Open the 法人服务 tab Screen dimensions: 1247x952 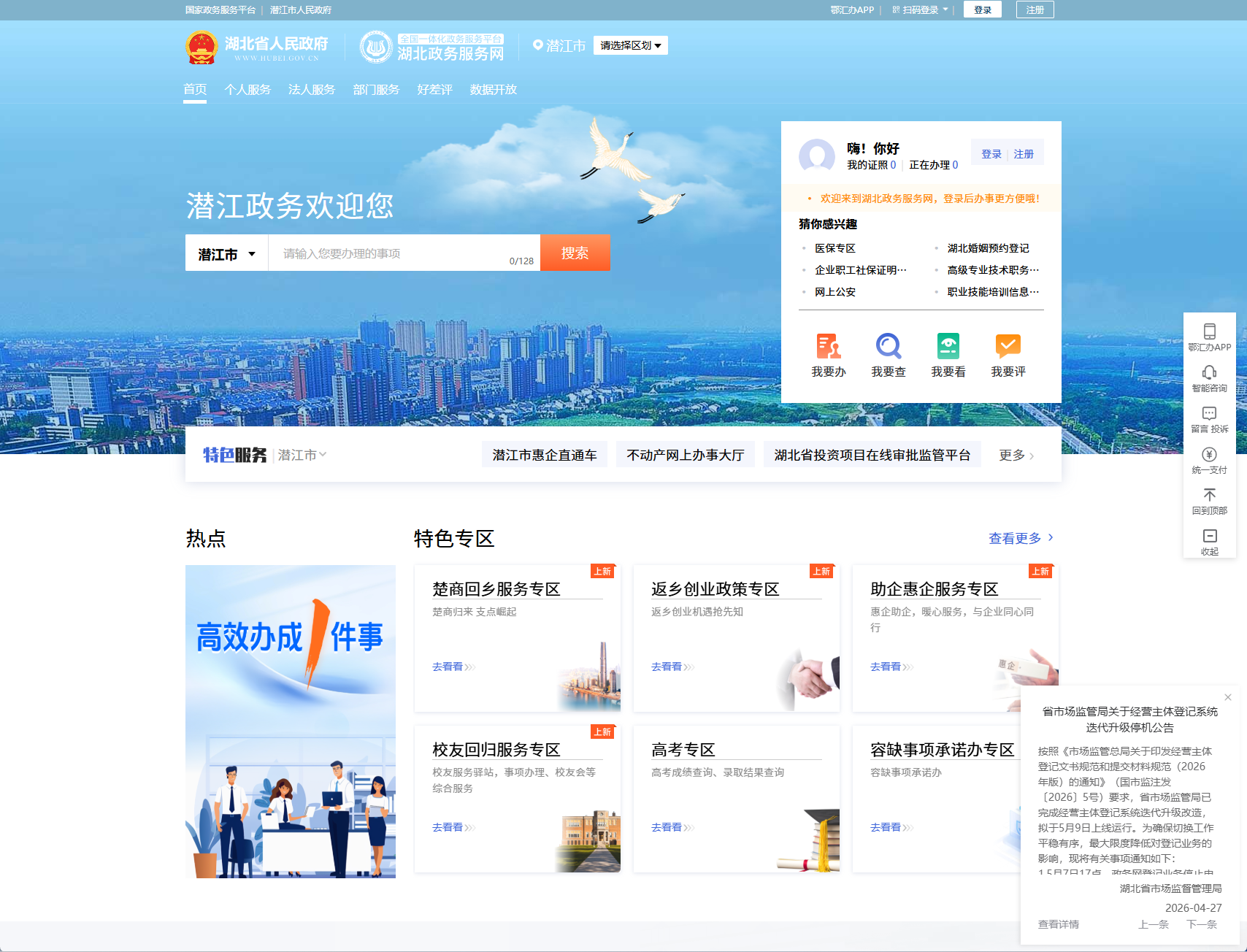click(x=312, y=89)
